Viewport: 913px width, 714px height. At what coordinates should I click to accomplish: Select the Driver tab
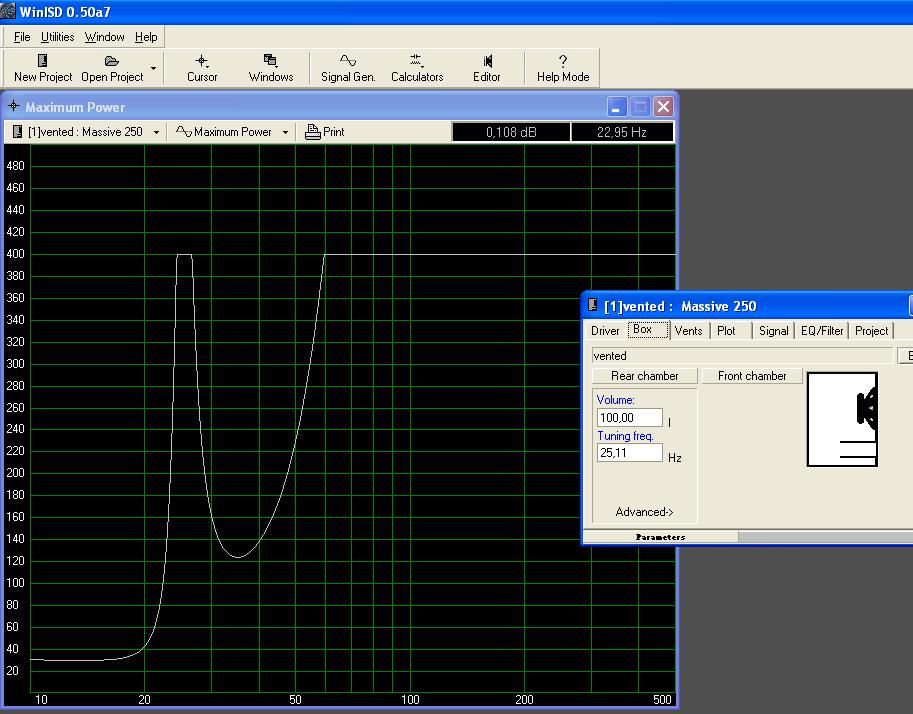605,331
